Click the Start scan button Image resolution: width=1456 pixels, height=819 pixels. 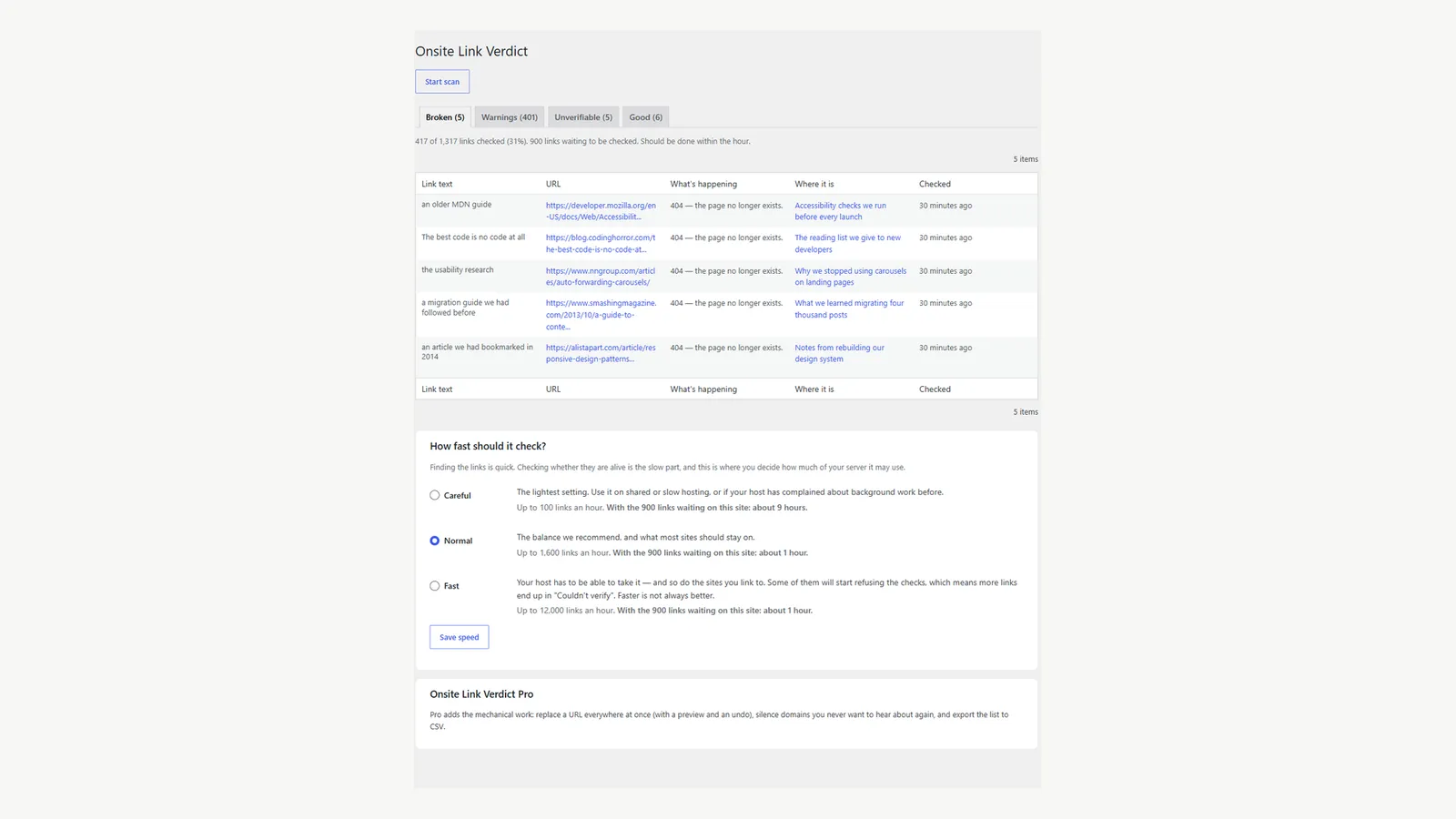coord(442,82)
